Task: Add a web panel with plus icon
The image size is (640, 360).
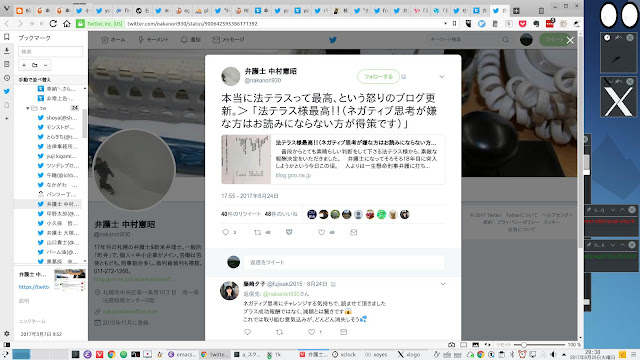Action: (7, 118)
